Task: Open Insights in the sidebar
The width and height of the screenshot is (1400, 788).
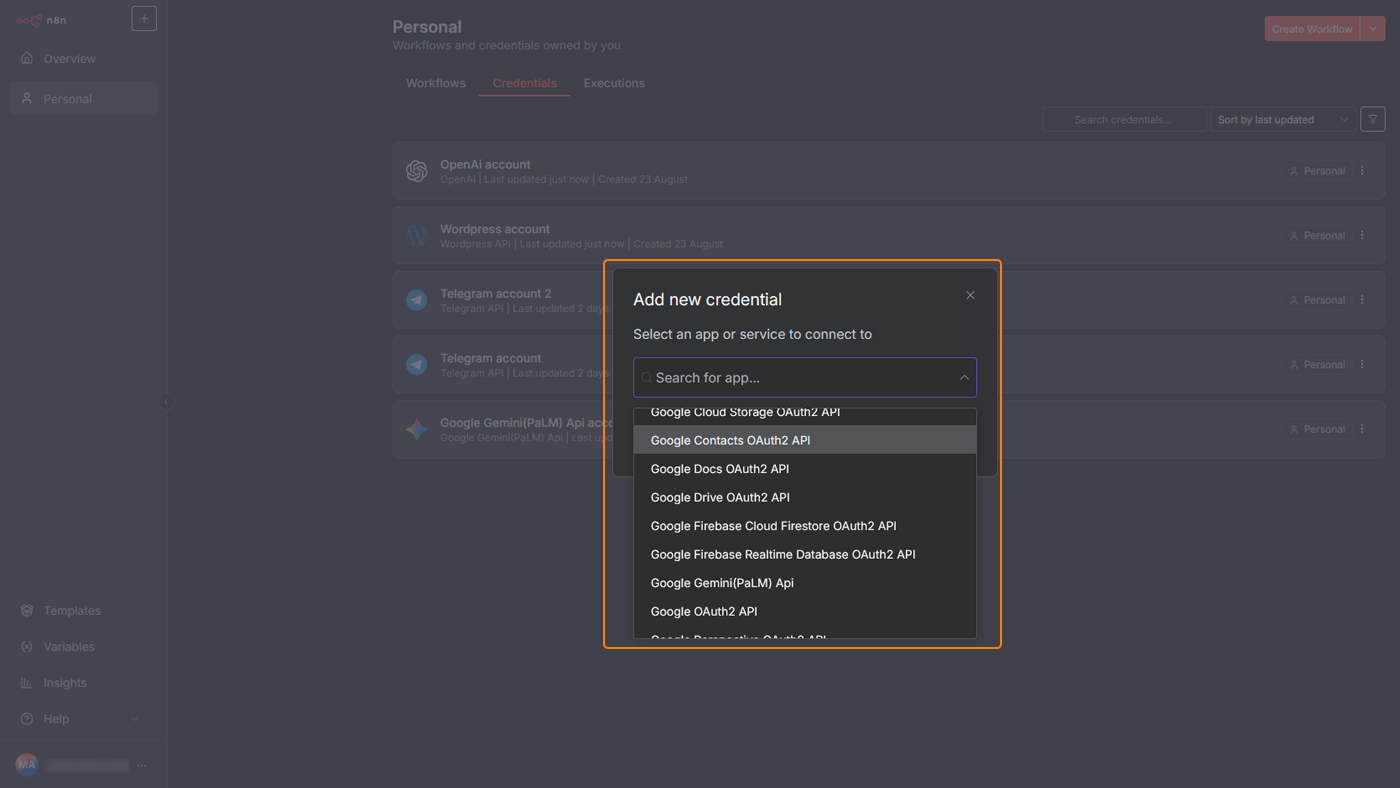Action: [x=64, y=683]
